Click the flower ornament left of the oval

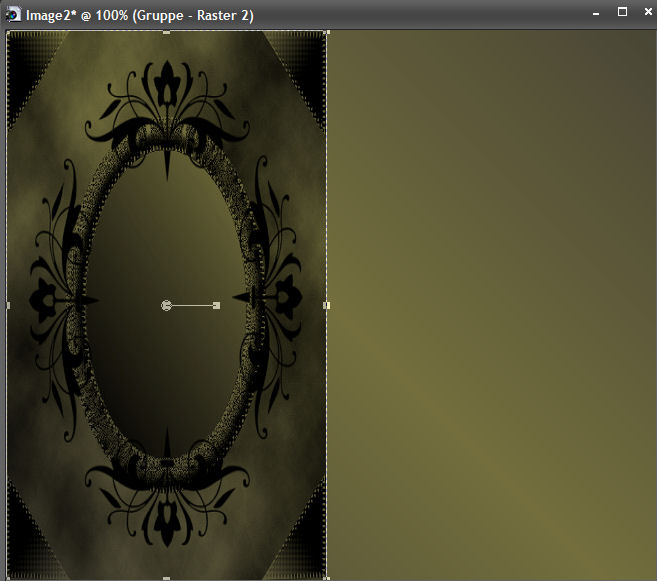tap(45, 298)
